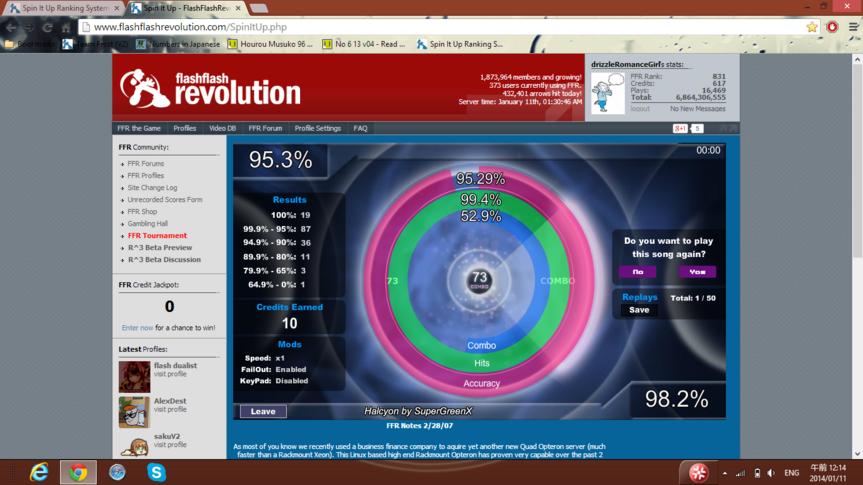The width and height of the screenshot is (863, 485).
Task: Click the red extension icon beside the star
Action: tap(832, 27)
